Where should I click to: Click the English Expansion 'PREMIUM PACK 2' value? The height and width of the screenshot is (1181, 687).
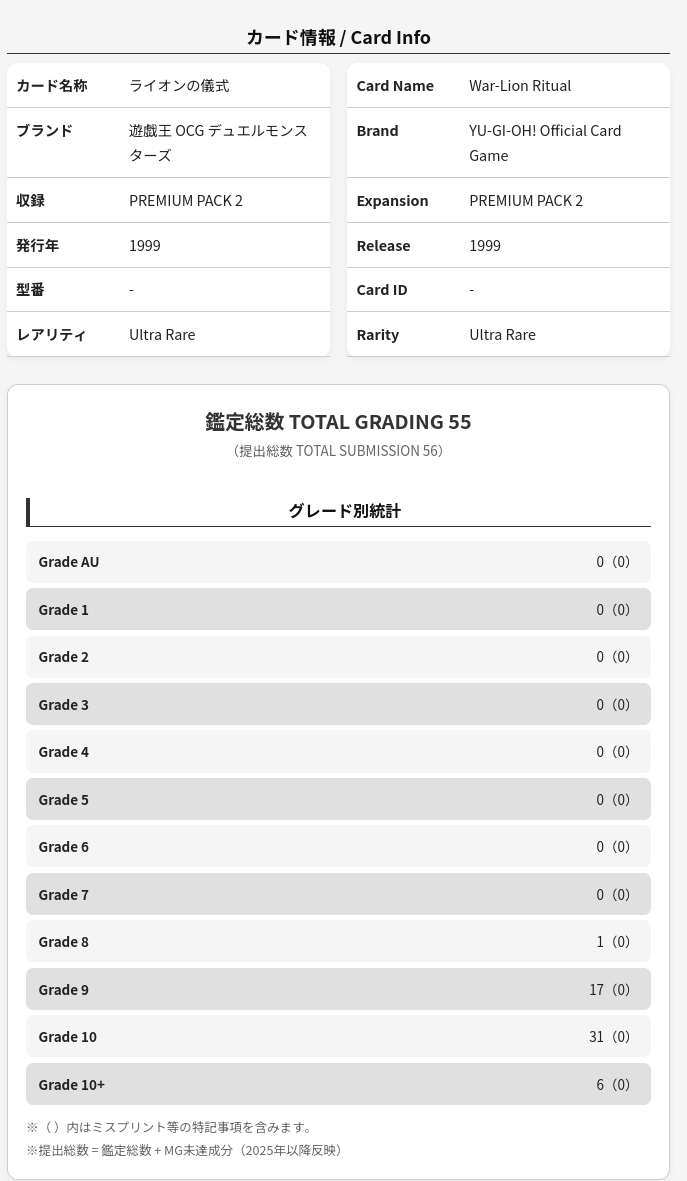pyautogui.click(x=526, y=200)
